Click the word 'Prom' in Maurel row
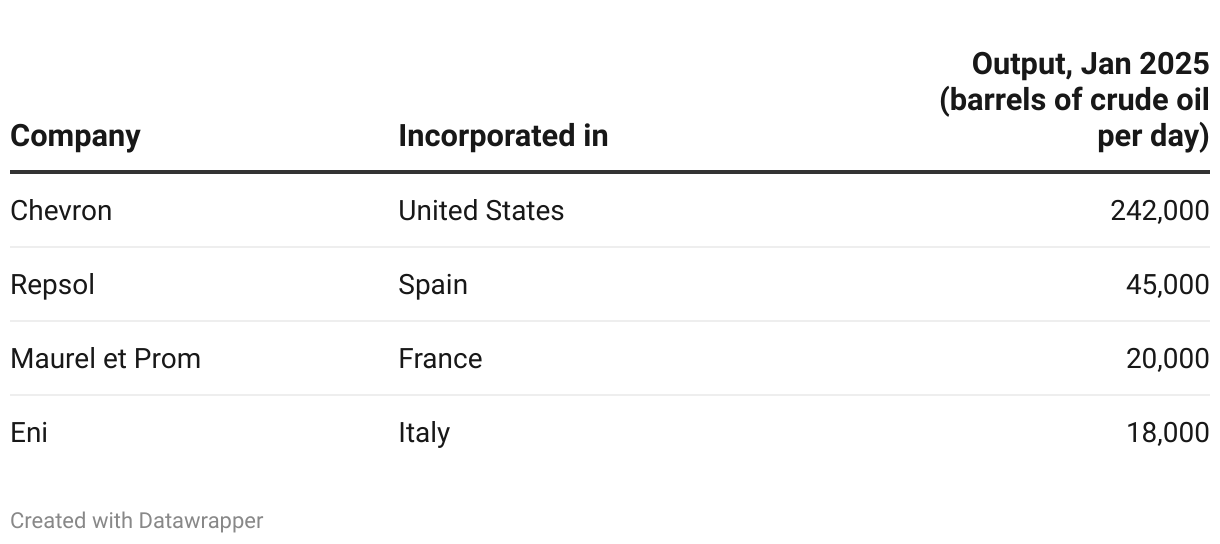 point(169,359)
